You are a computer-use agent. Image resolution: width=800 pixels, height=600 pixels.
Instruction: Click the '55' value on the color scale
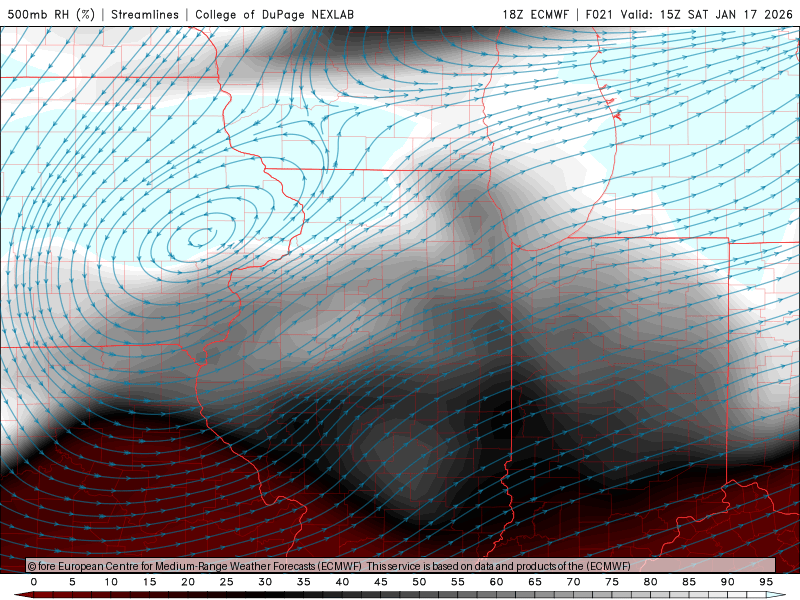tap(458, 582)
